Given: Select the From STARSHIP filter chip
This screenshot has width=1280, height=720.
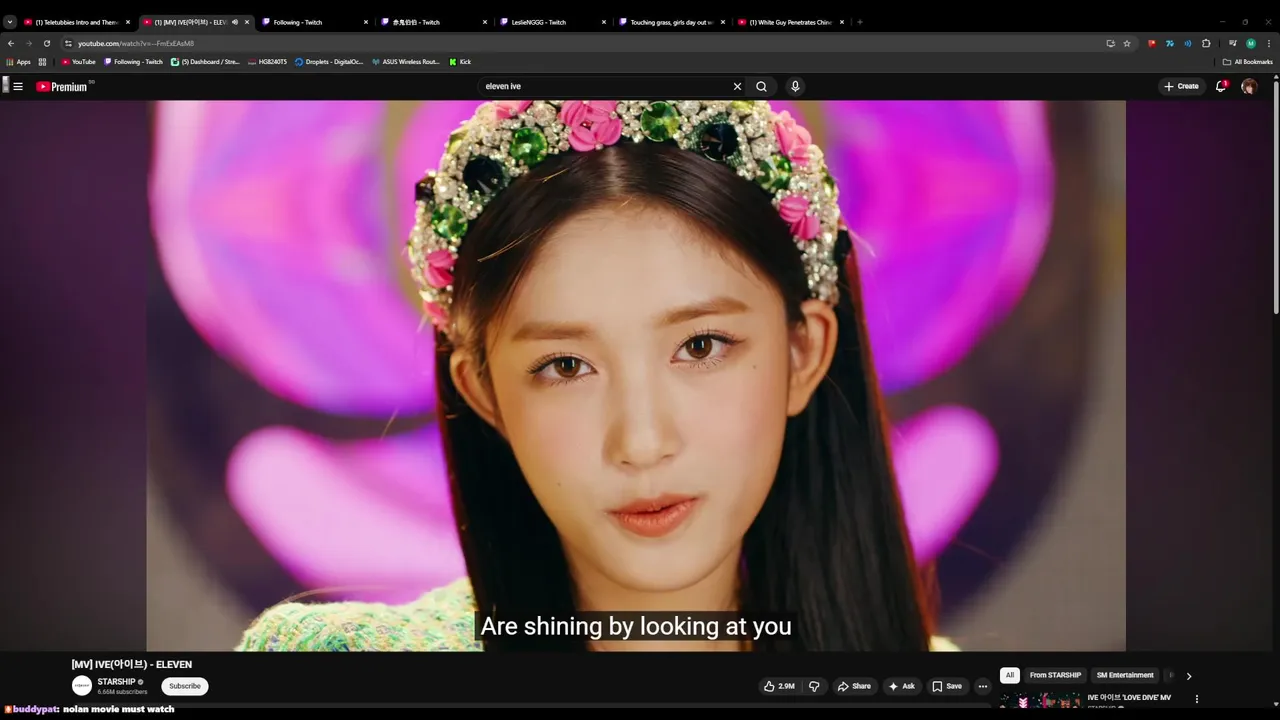Looking at the screenshot, I should tap(1055, 675).
